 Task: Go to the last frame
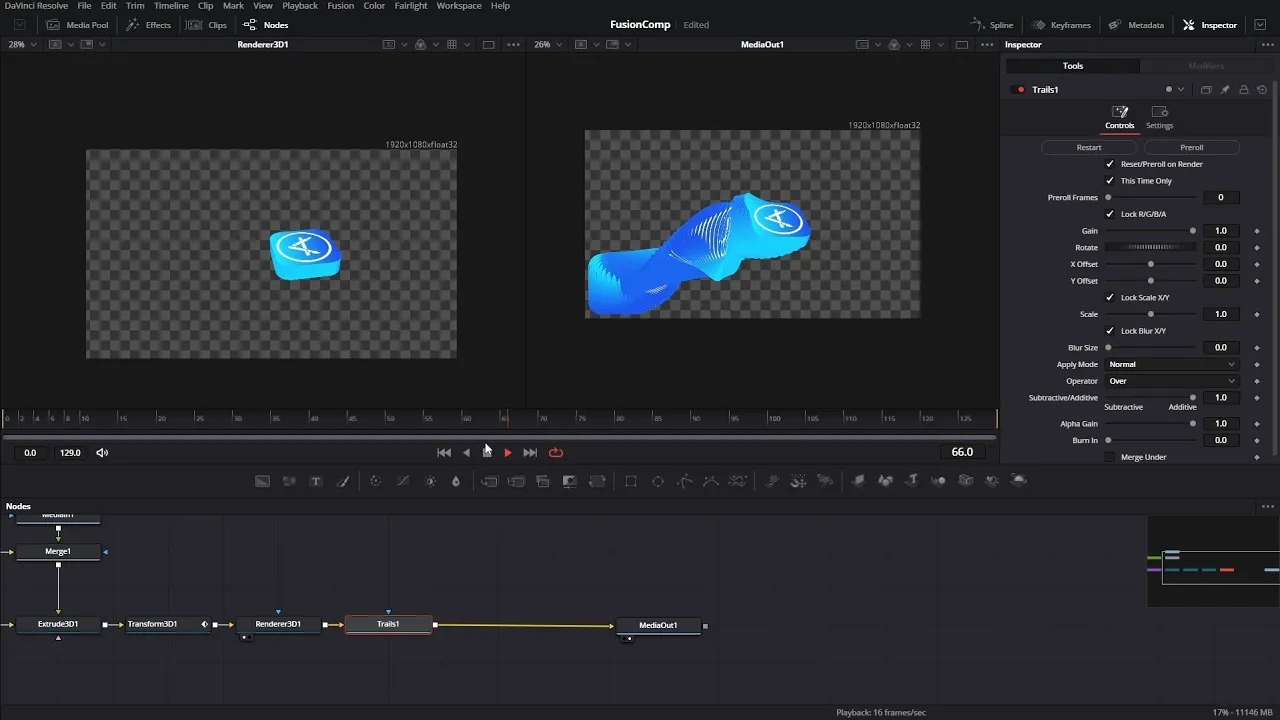tap(530, 453)
